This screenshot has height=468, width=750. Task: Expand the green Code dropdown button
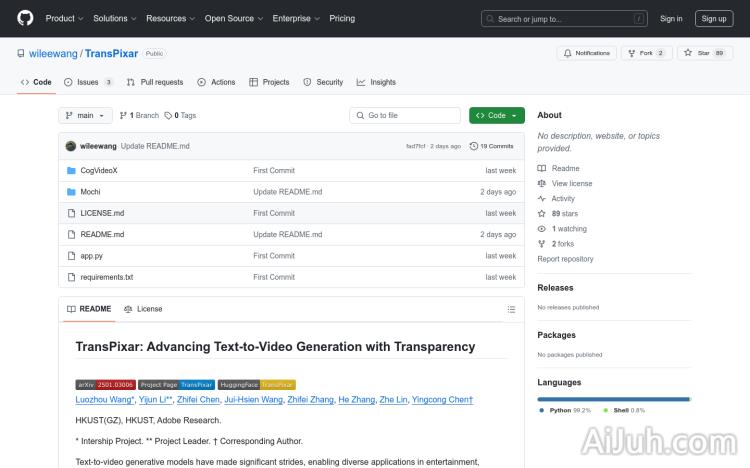(496, 116)
